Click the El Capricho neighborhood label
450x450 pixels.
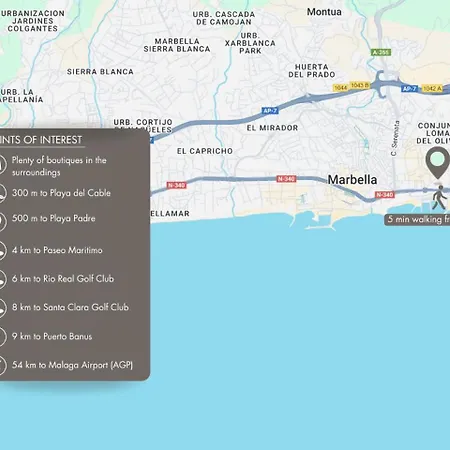[x=205, y=151]
